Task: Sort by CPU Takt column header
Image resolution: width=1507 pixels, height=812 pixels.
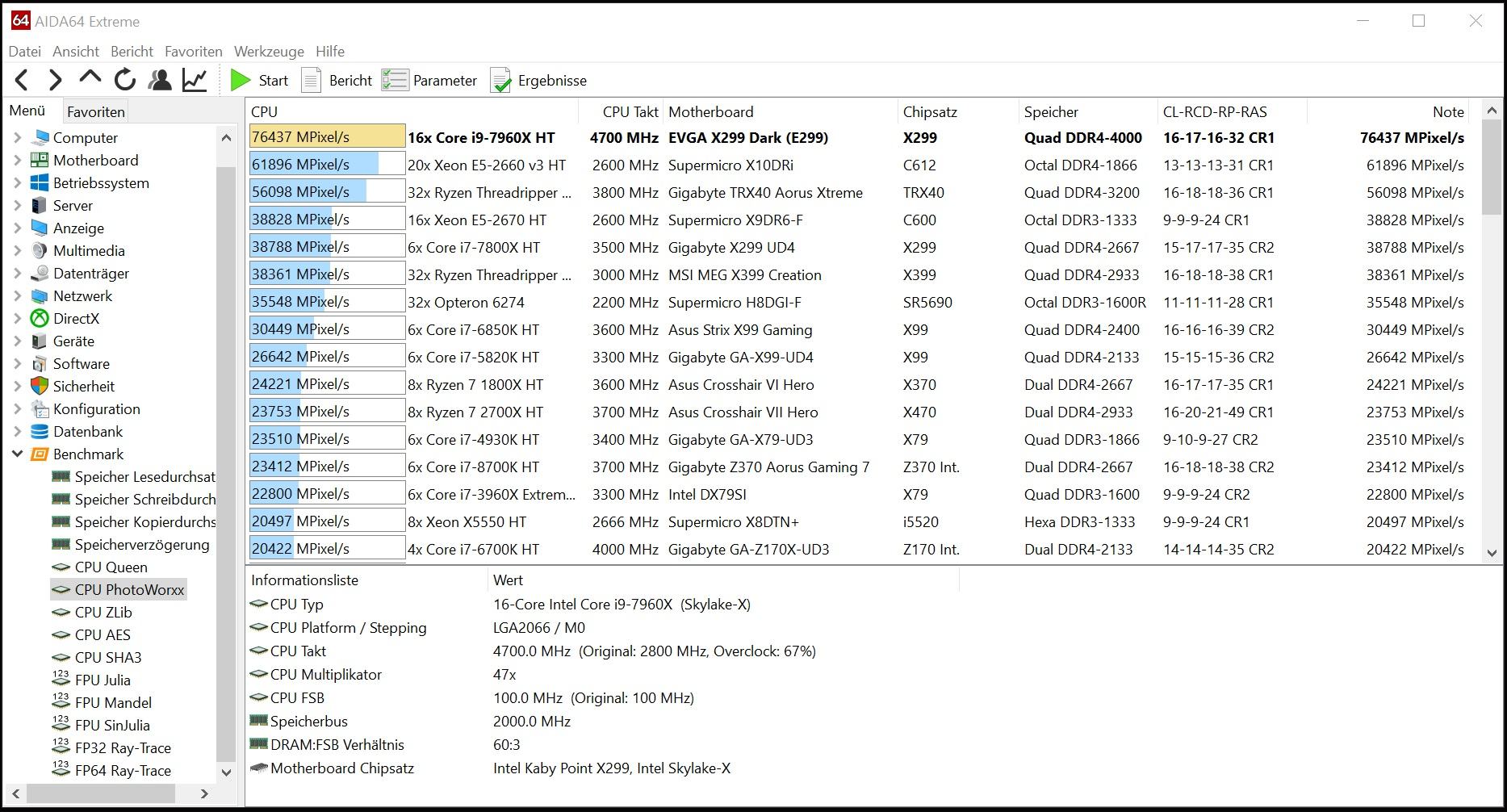Action: 621,112
